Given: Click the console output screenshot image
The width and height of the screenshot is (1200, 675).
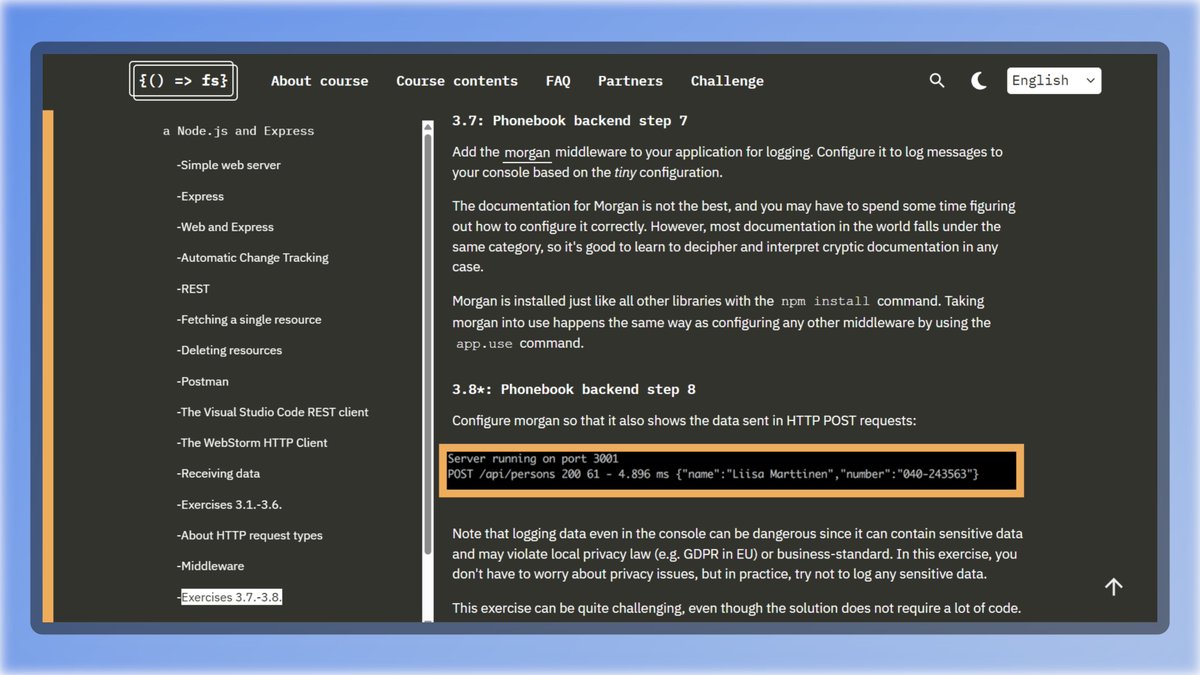Looking at the screenshot, I should (x=730, y=470).
